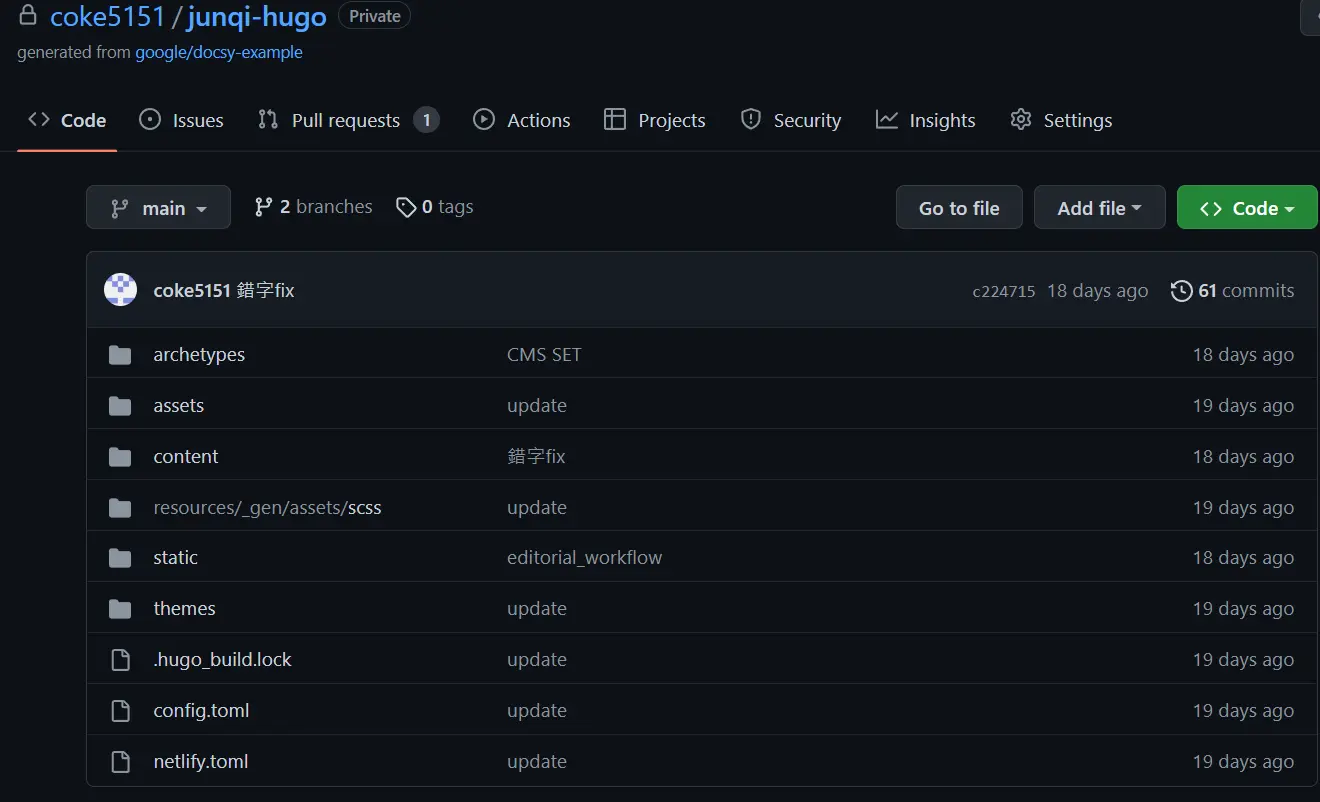Open the Pull requests tab
Image resolution: width=1320 pixels, height=802 pixels.
point(348,120)
